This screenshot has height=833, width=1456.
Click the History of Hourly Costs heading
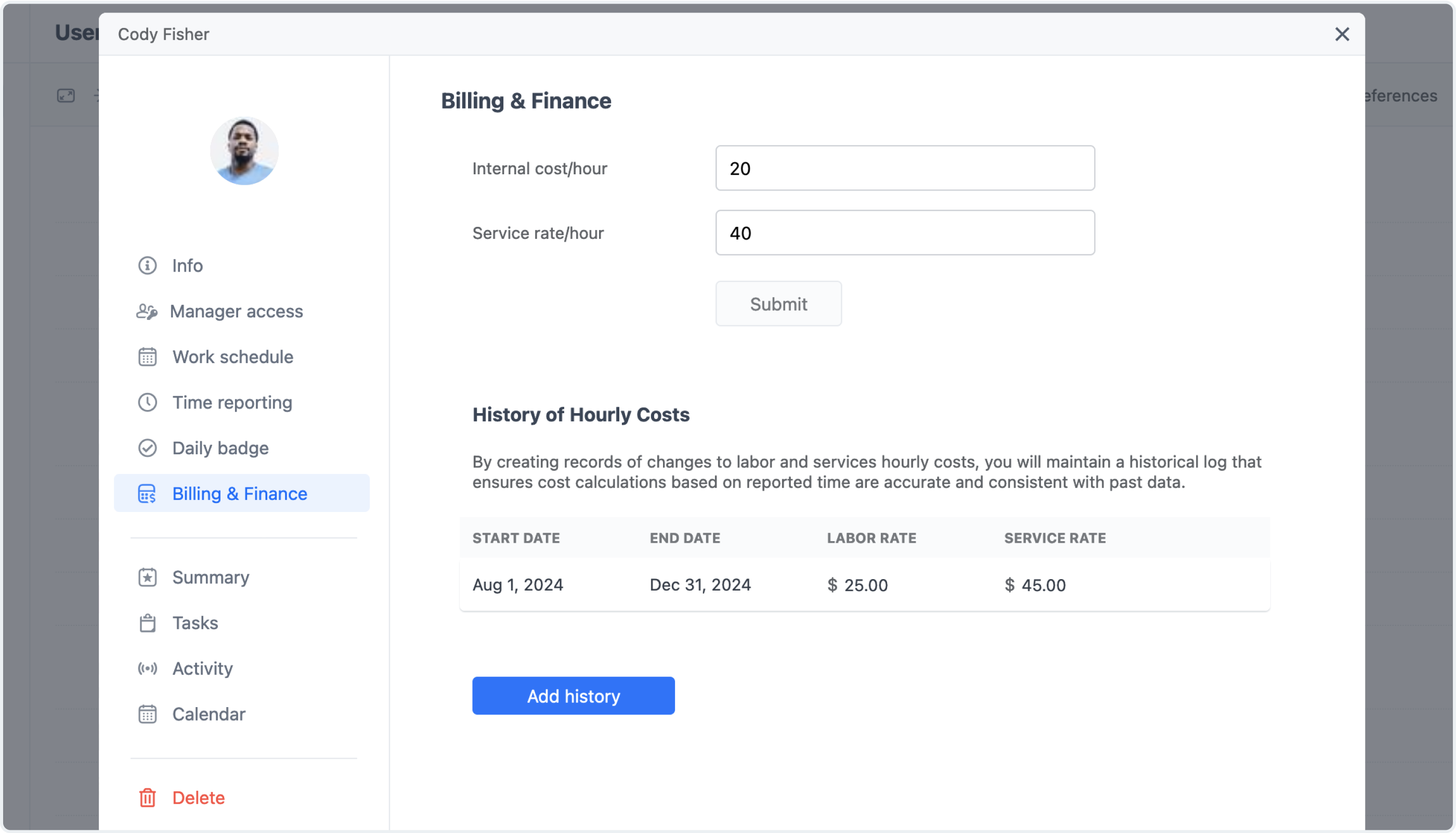[x=581, y=415]
